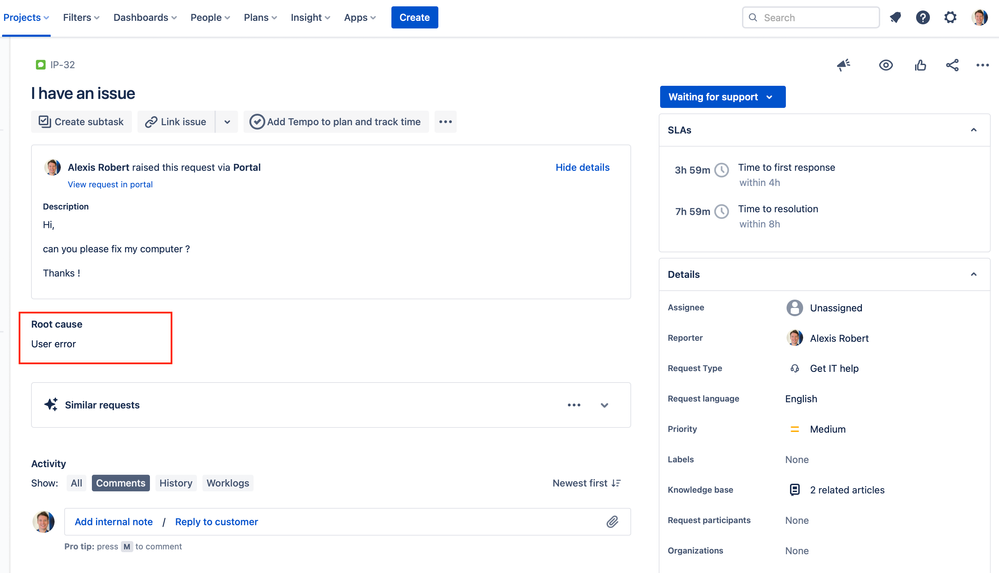Open the user profile avatar in top bar
The width and height of the screenshot is (999, 573).
[979, 18]
